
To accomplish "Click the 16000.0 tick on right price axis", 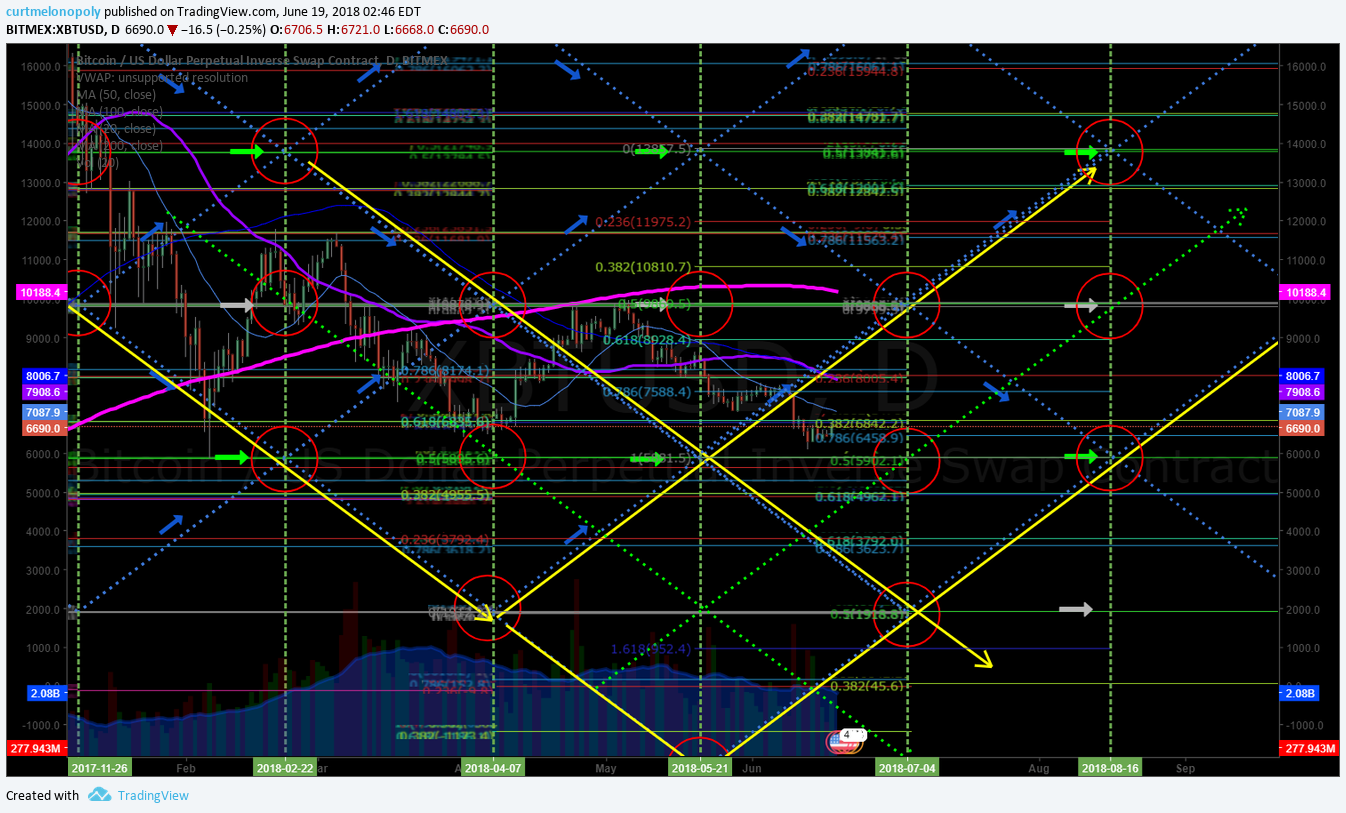I will [1308, 66].
